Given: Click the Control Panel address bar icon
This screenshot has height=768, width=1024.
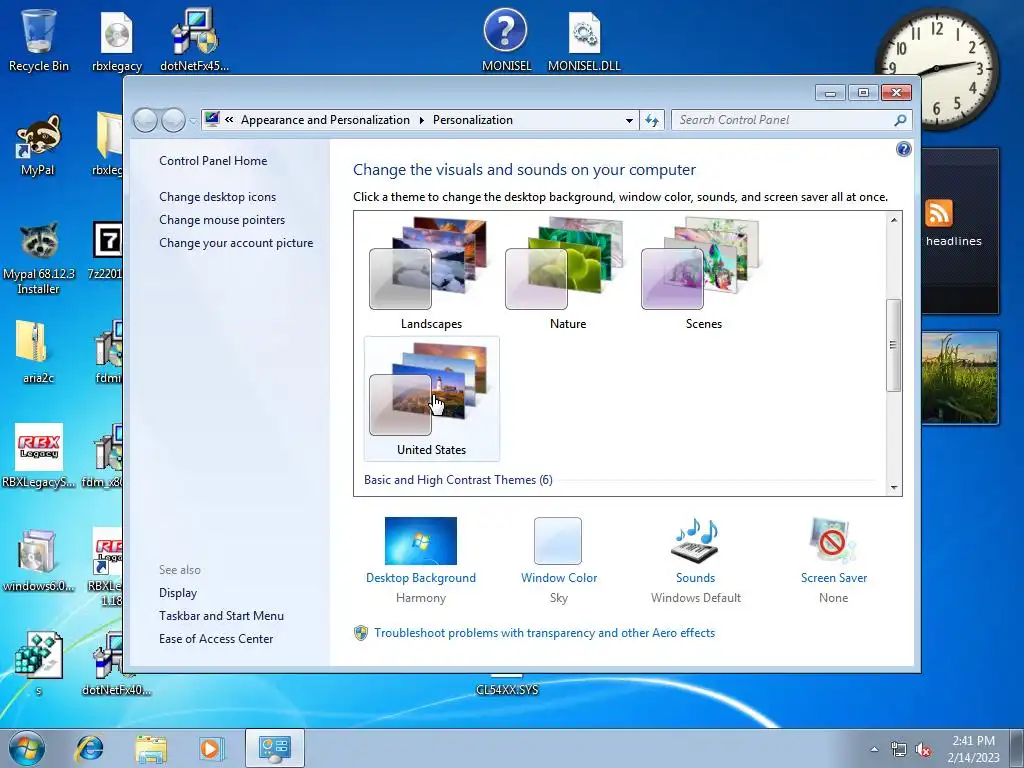Looking at the screenshot, I should point(212,119).
